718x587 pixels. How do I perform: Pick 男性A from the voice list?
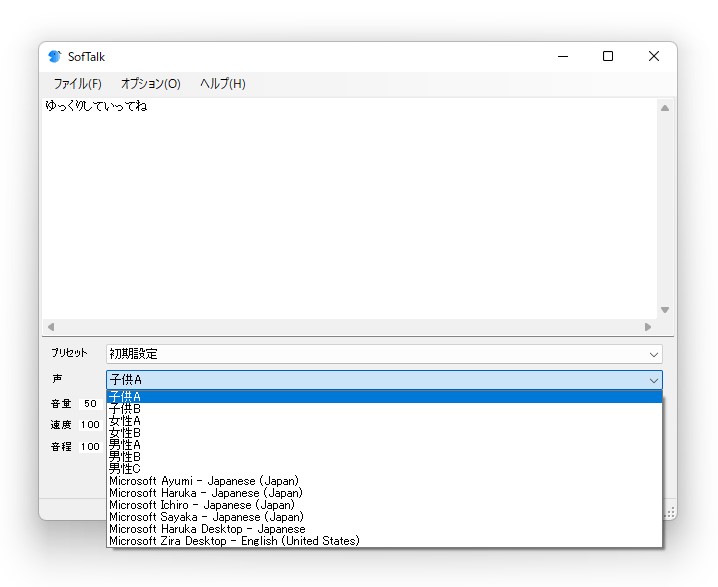point(384,445)
